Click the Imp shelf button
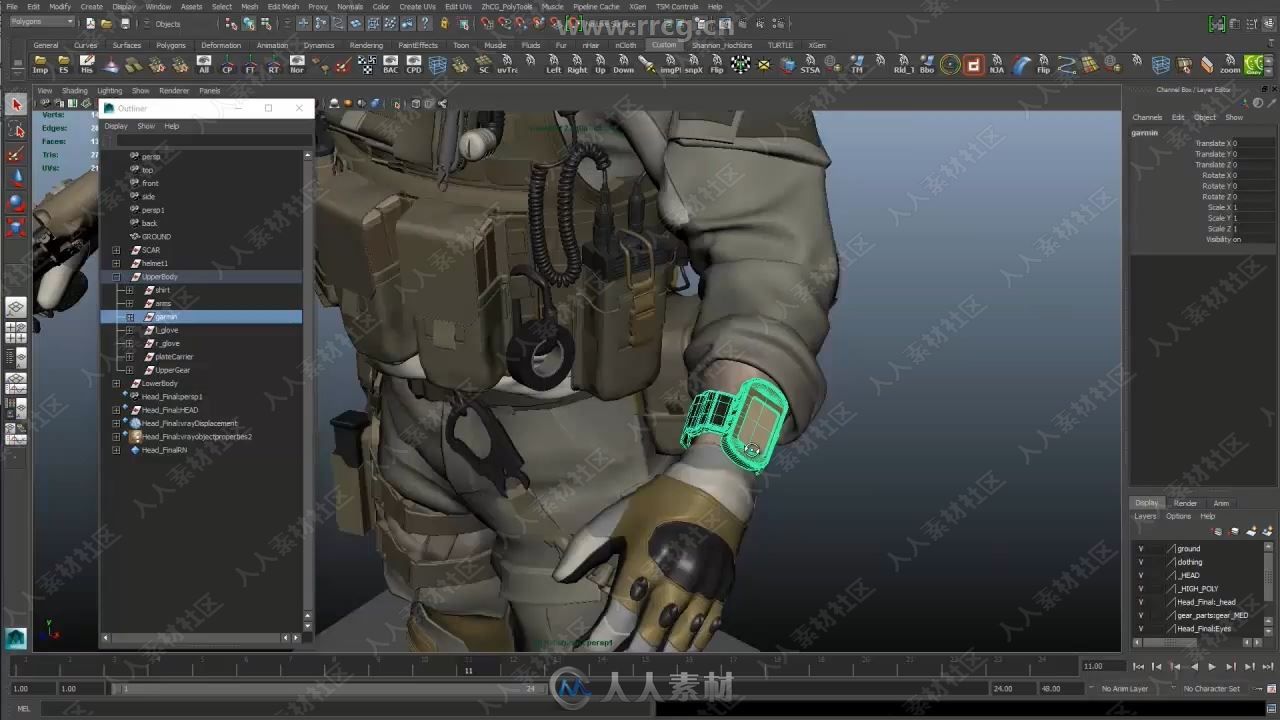Viewport: 1280px width, 720px height. (40, 66)
